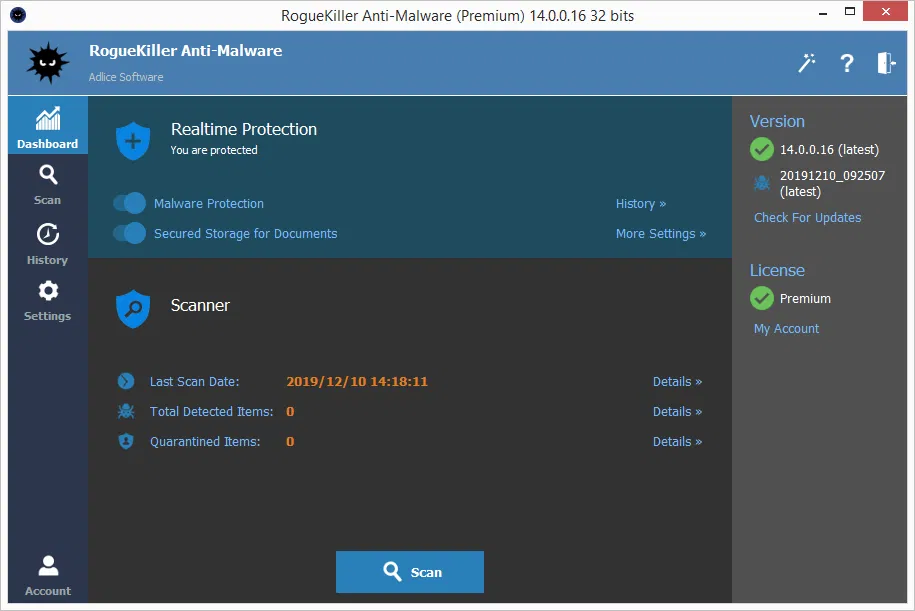Click the last scan date 2019/12/10 14:18:11
Image resolution: width=915 pixels, height=611 pixels.
click(x=357, y=382)
